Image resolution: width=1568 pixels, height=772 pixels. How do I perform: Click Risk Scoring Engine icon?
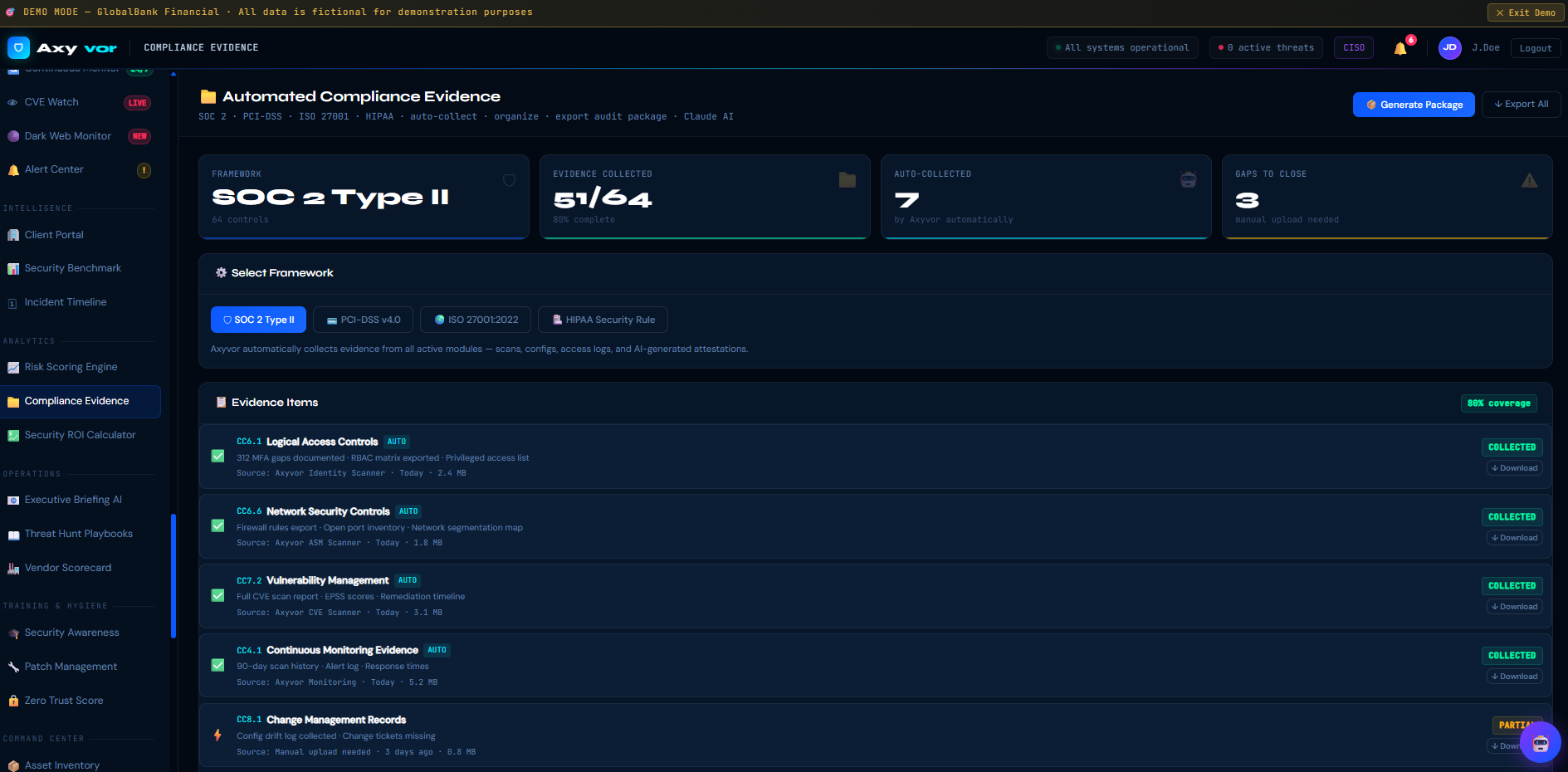(13, 368)
